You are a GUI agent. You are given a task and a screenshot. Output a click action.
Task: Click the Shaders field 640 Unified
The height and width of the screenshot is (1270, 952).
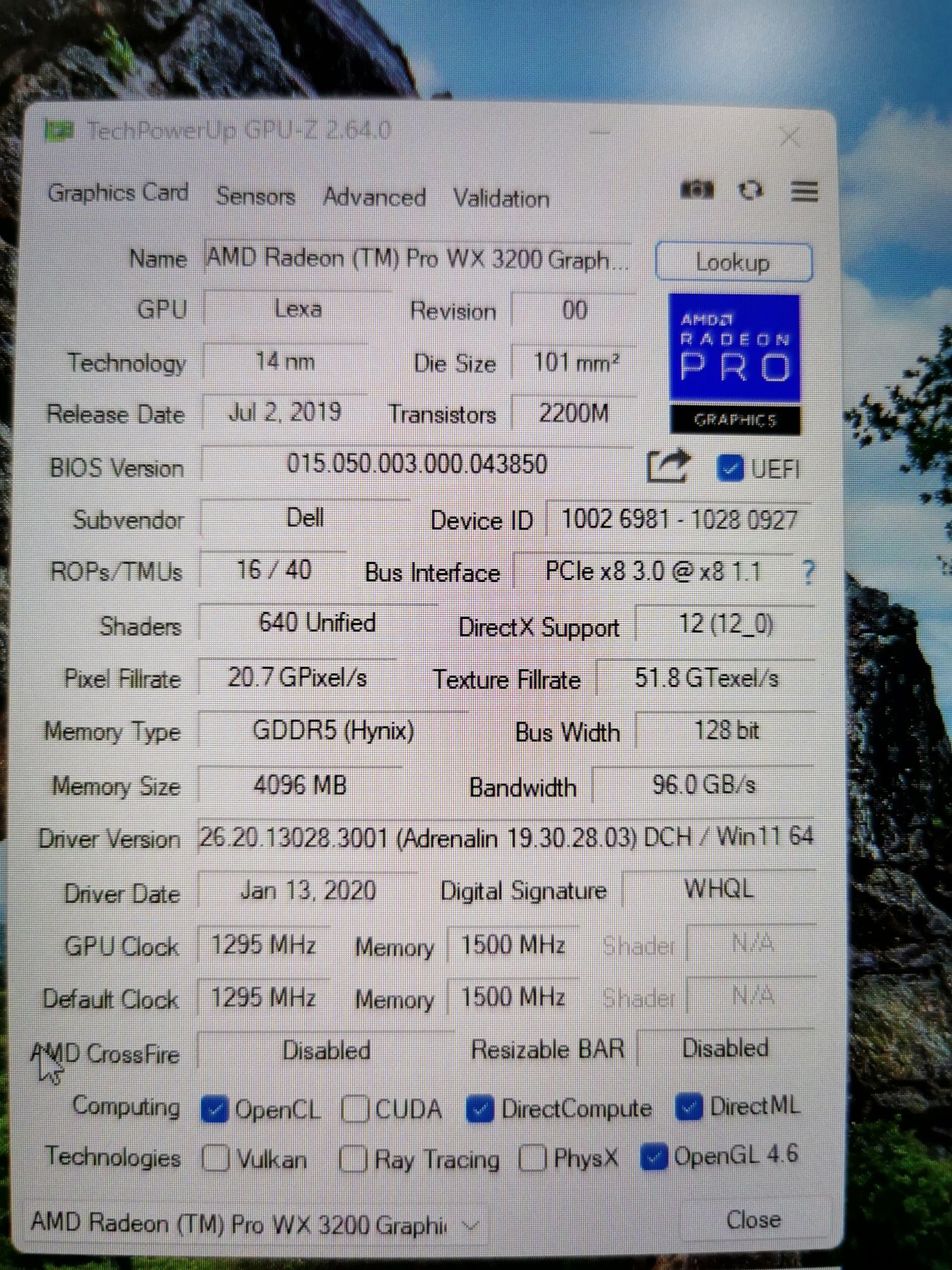point(317,622)
